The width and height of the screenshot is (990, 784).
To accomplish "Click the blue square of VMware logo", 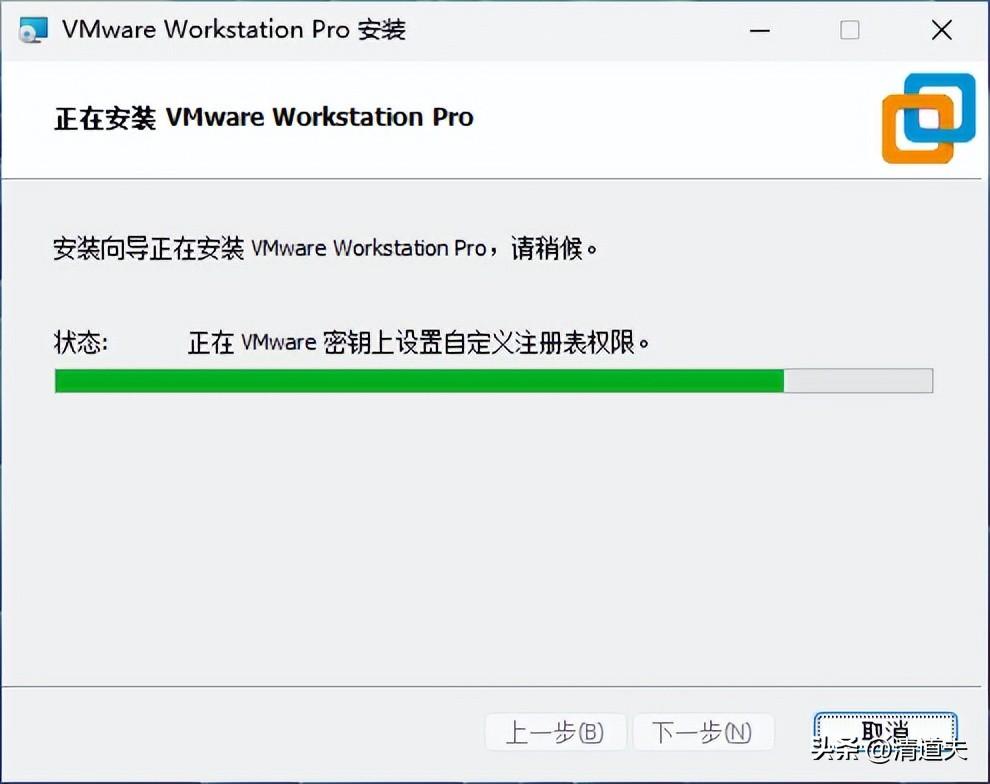I will (x=940, y=107).
